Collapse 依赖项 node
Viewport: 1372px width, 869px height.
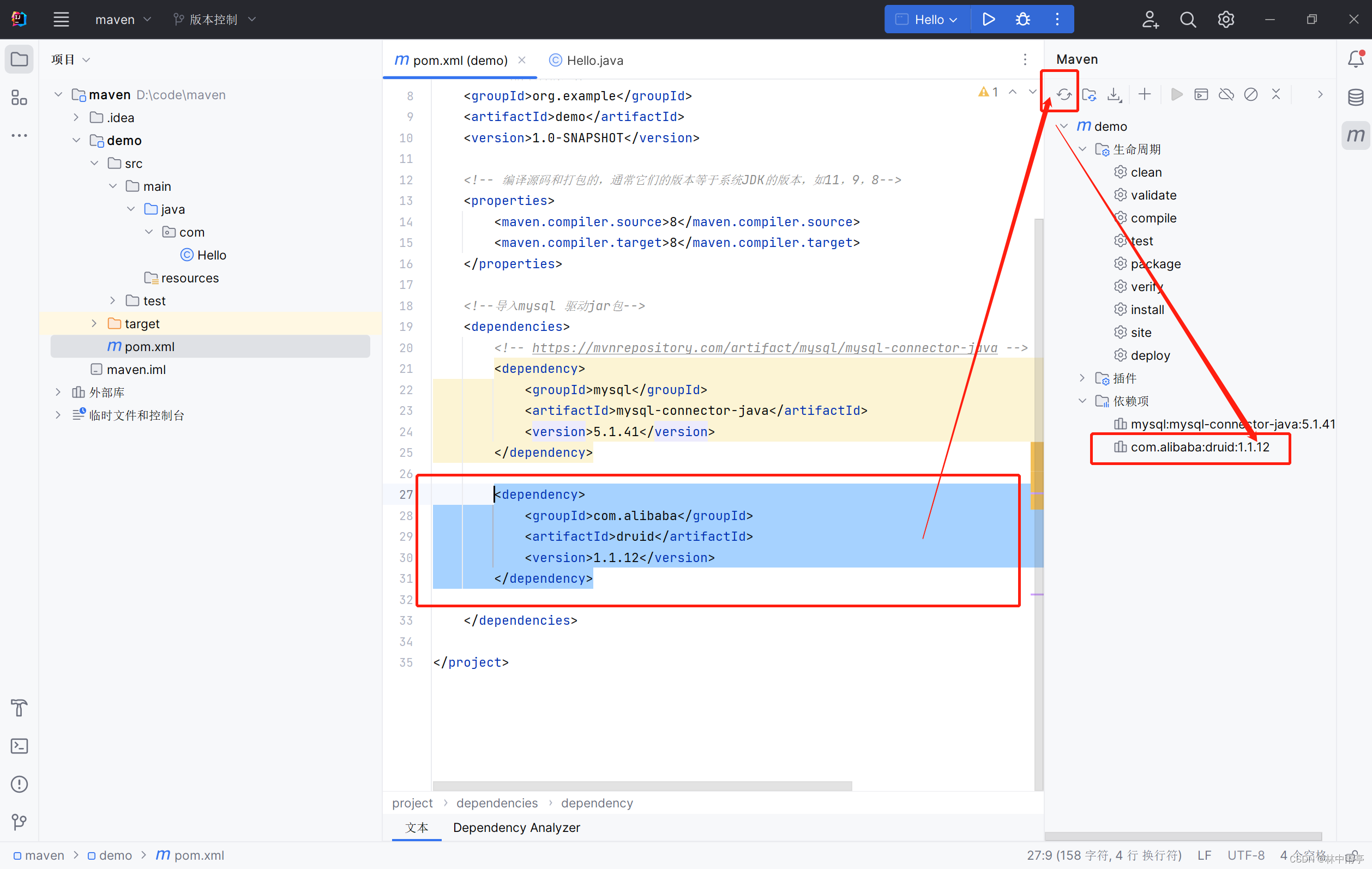(1082, 400)
